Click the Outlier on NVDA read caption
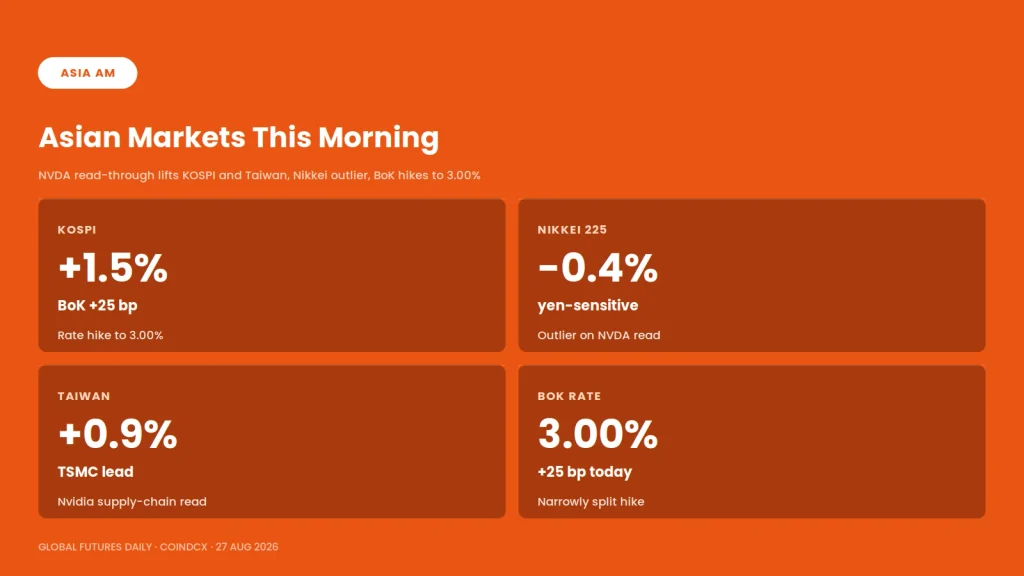This screenshot has height=576, width=1024. 599,335
